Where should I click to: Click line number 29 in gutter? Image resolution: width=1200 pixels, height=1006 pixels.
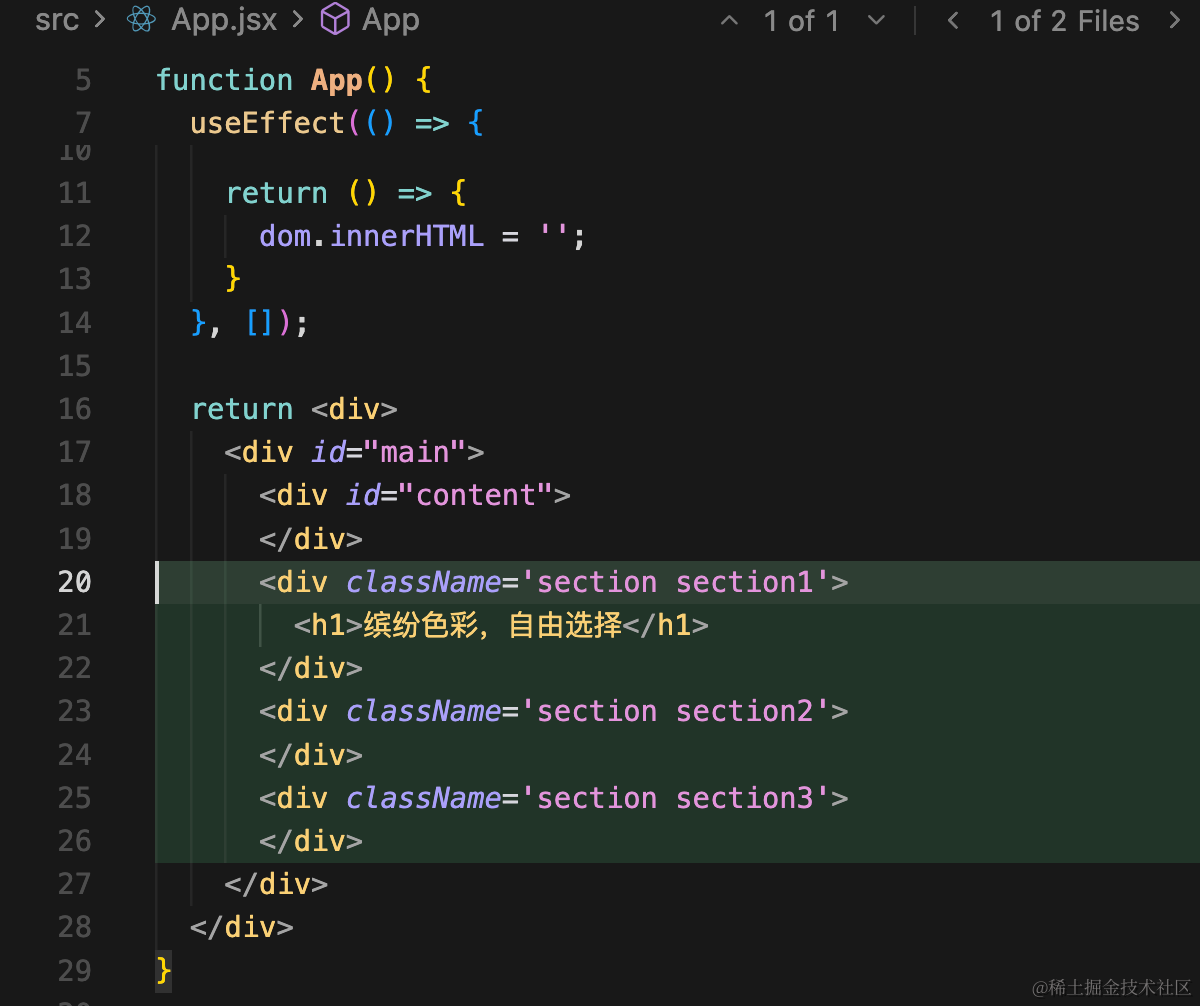74,971
